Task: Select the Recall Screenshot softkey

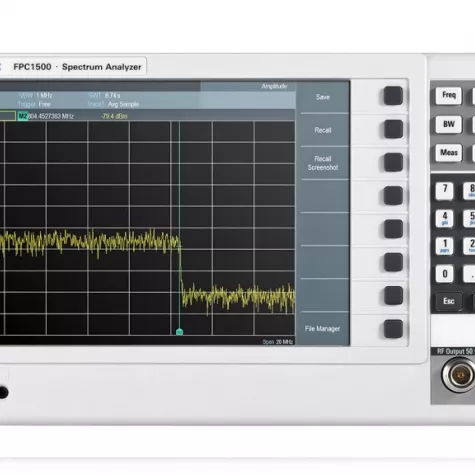Action: click(x=323, y=163)
